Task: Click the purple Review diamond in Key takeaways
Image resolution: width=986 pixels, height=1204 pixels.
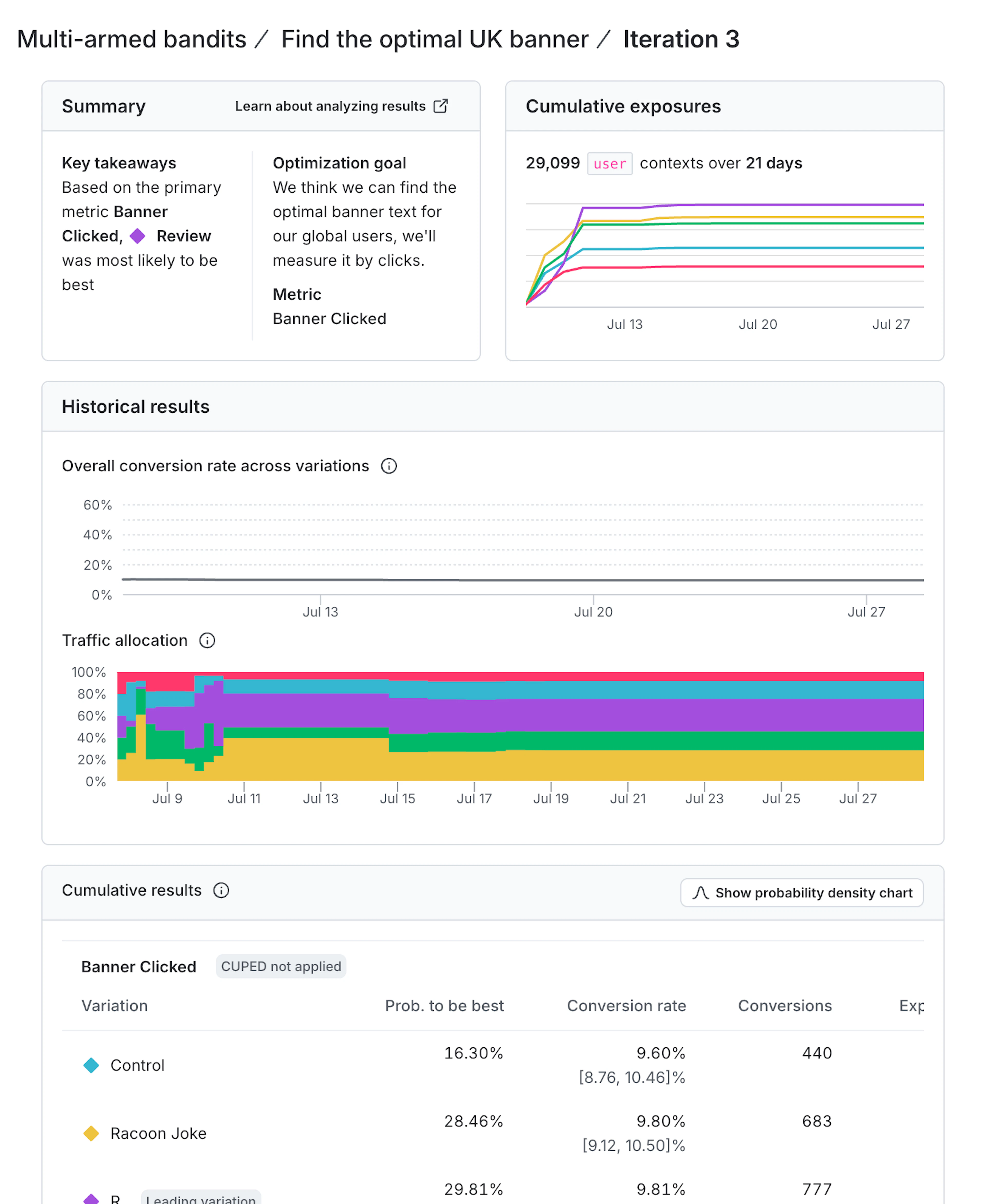Action: tap(137, 236)
